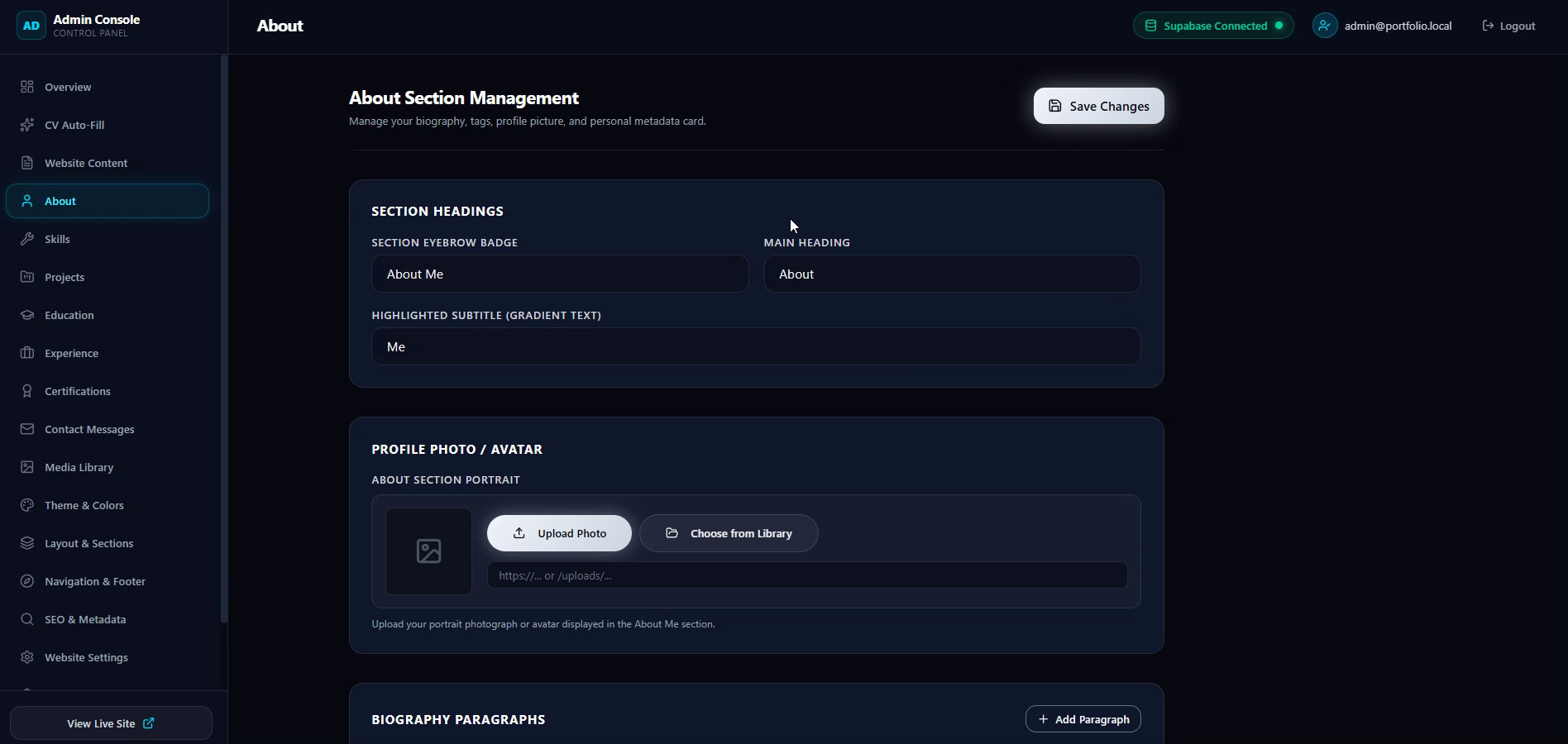Upload Photo for profile portrait
This screenshot has width=1568, height=744.
click(559, 533)
